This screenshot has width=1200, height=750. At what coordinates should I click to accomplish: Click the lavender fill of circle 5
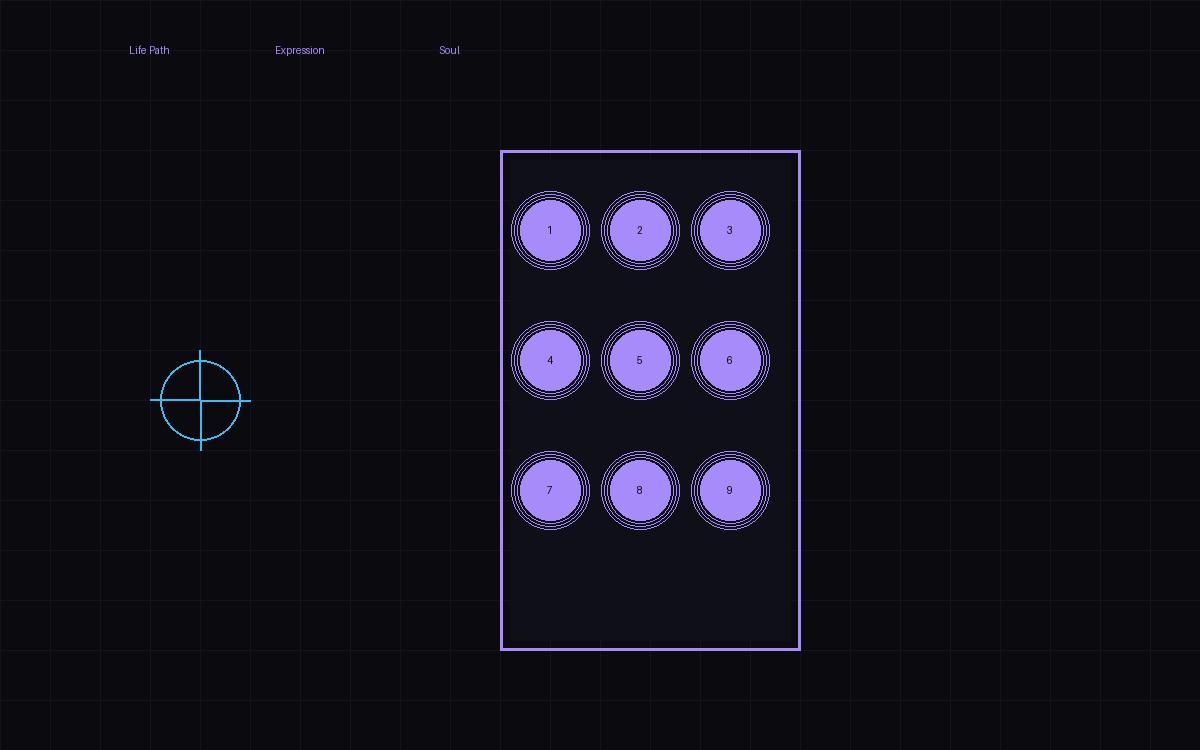click(640, 360)
